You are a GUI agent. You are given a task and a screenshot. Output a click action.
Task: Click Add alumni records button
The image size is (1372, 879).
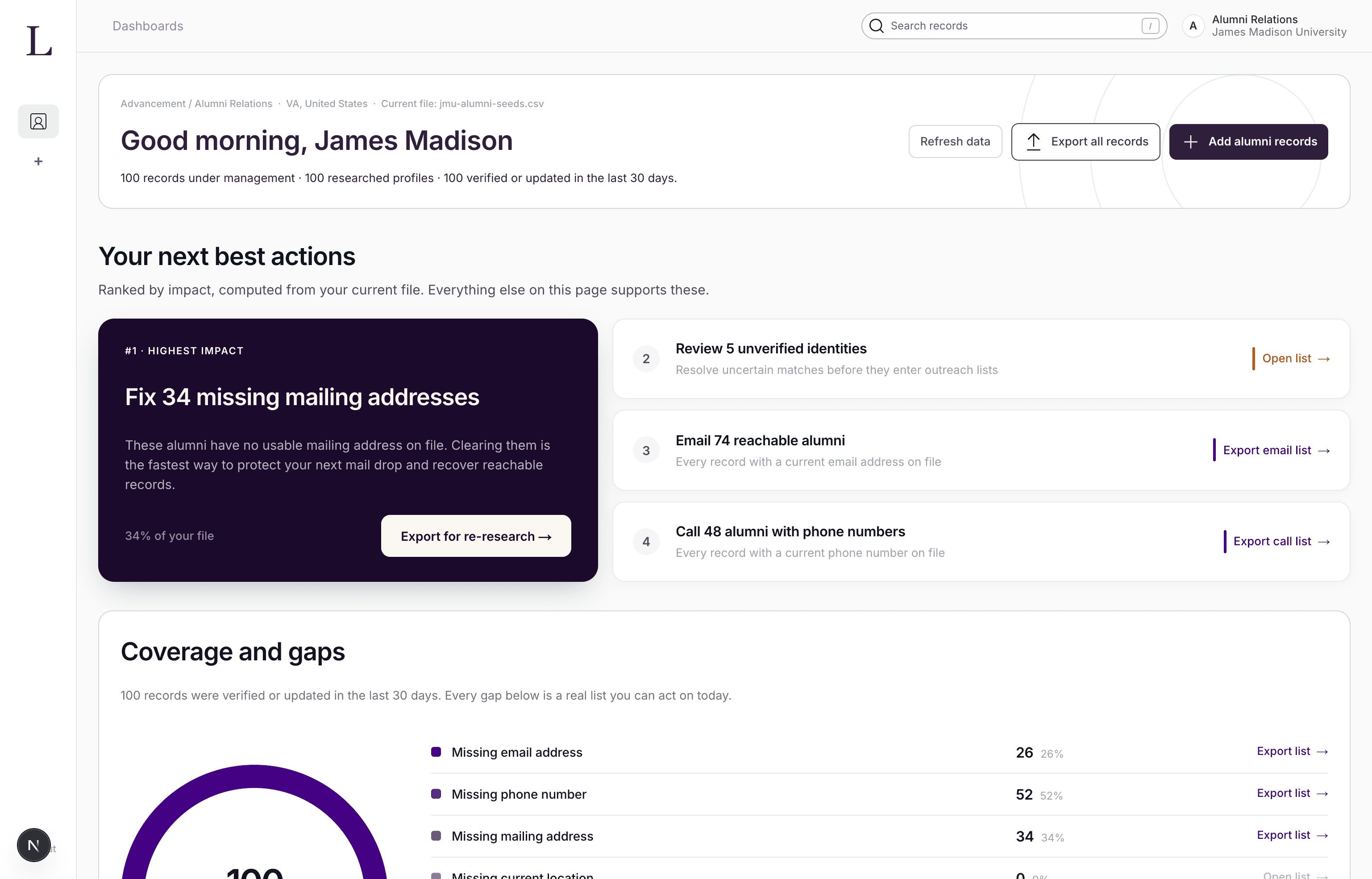coord(1248,141)
